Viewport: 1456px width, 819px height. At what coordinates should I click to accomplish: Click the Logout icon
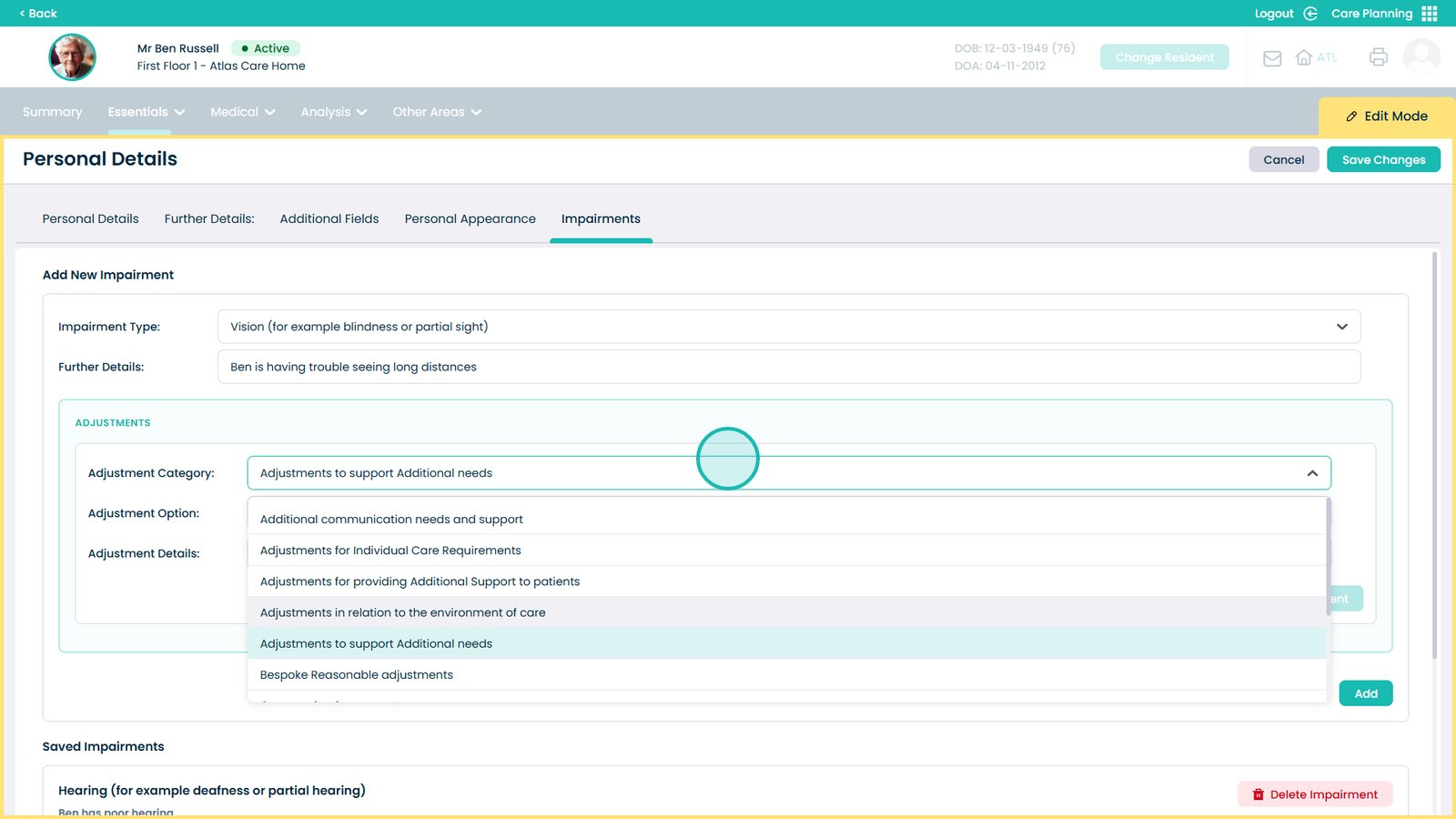[x=1310, y=14]
